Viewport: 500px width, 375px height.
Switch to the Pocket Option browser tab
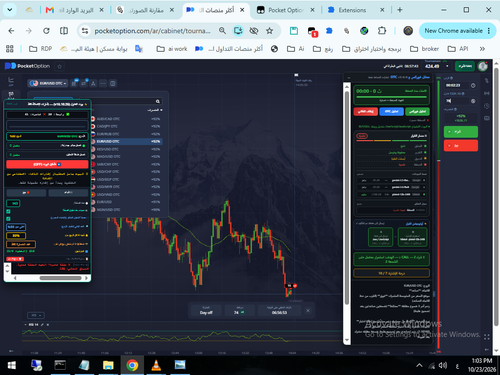click(x=286, y=10)
